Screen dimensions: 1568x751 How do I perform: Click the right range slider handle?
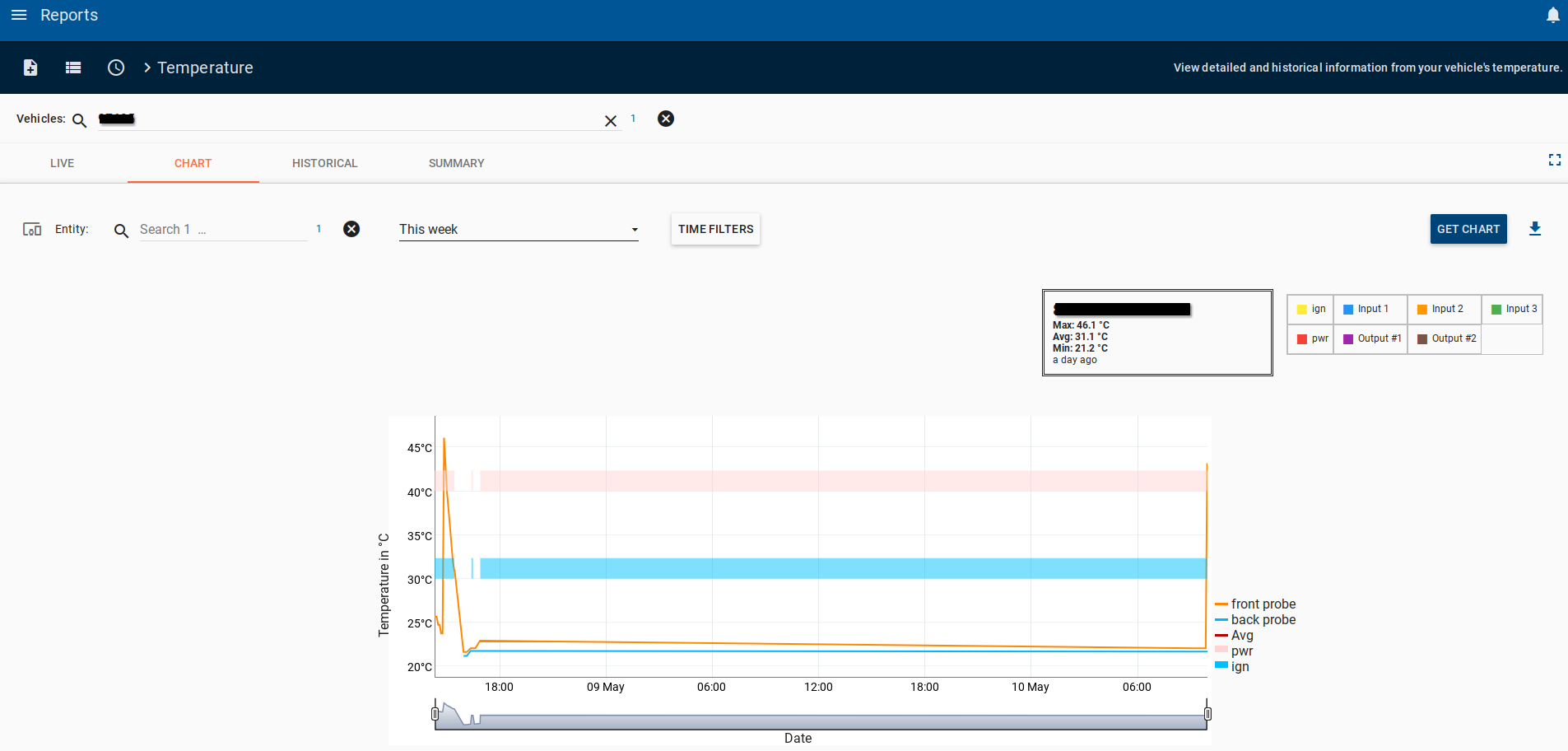1207,714
